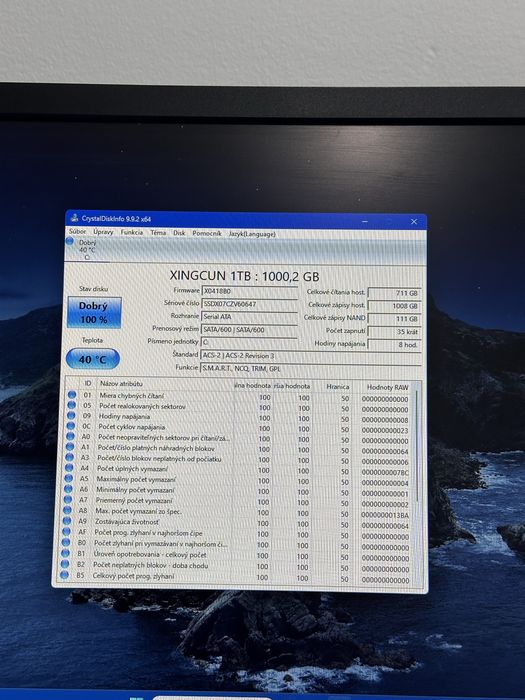This screenshot has width=525, height=700.
Task: Click status icon of attribute A8 row
Action: coord(67,510)
